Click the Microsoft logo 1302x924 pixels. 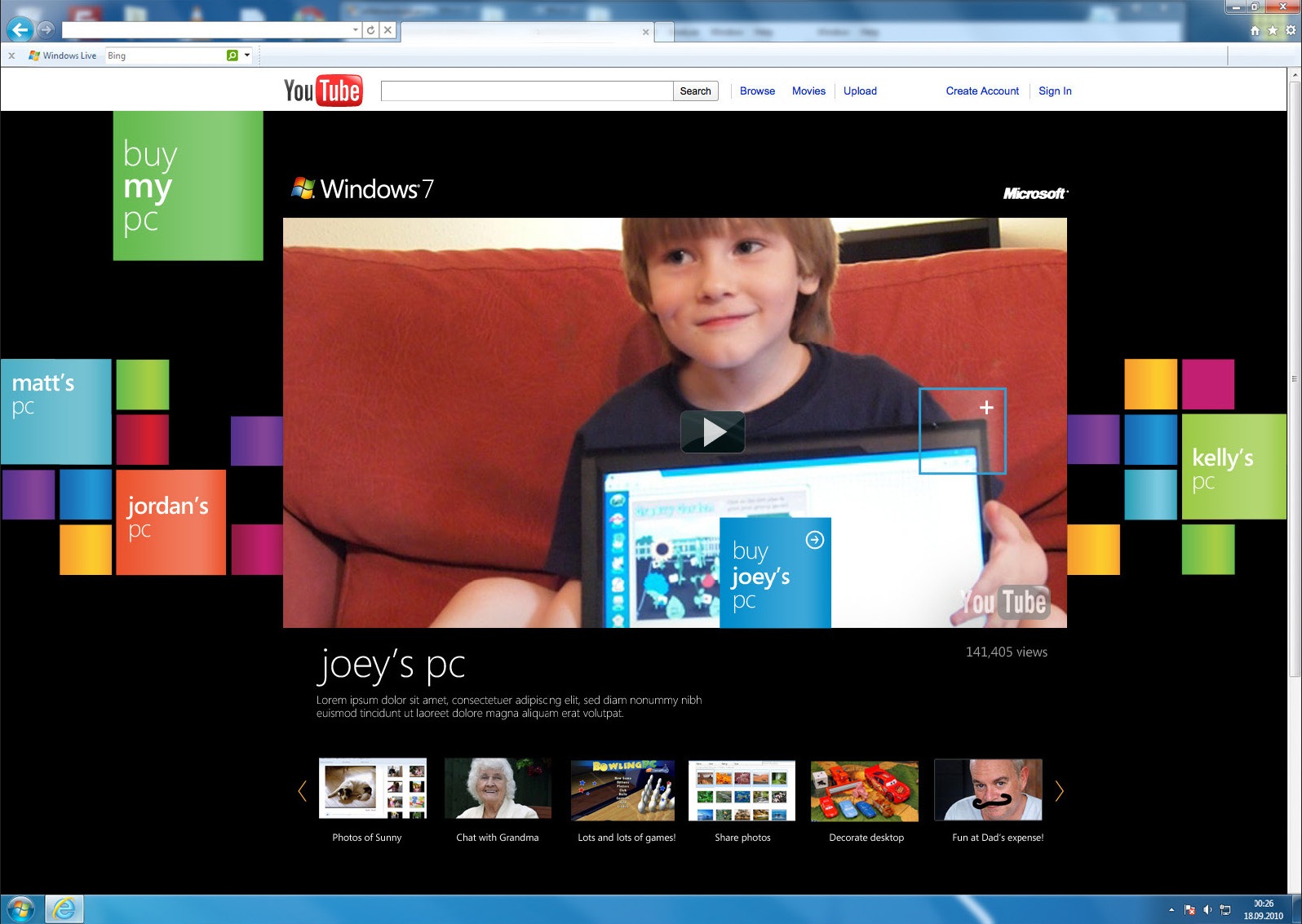1035,193
